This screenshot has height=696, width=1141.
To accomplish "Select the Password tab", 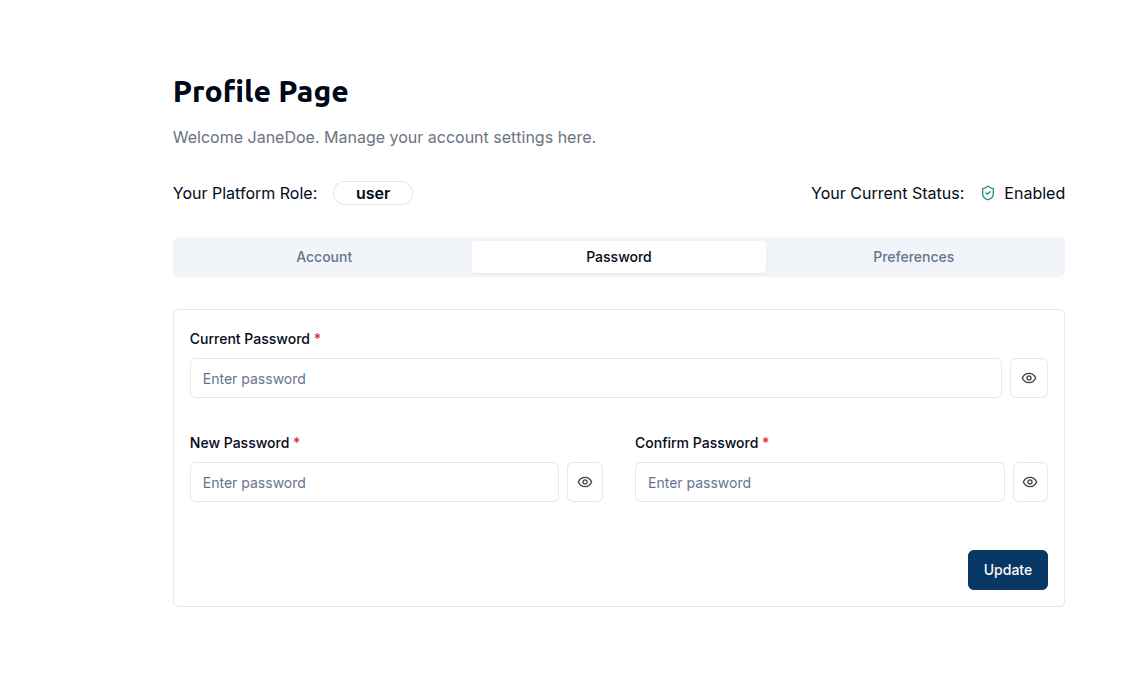I will (x=619, y=257).
